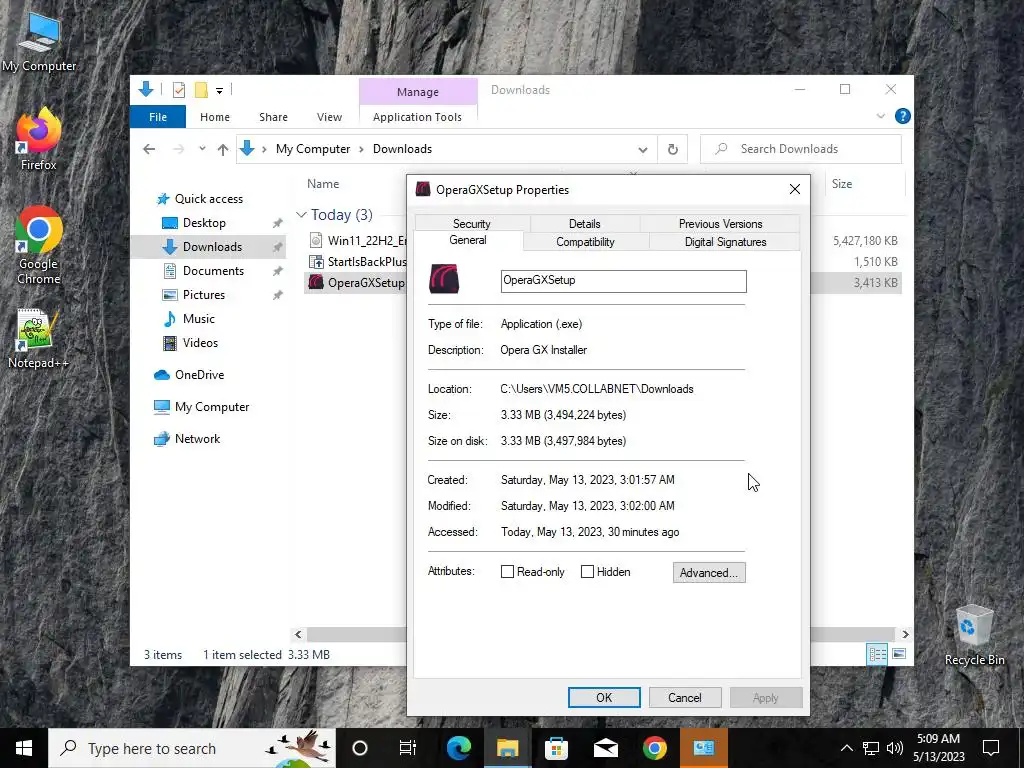
Task: Open Cortana circle on taskbar
Action: point(360,748)
